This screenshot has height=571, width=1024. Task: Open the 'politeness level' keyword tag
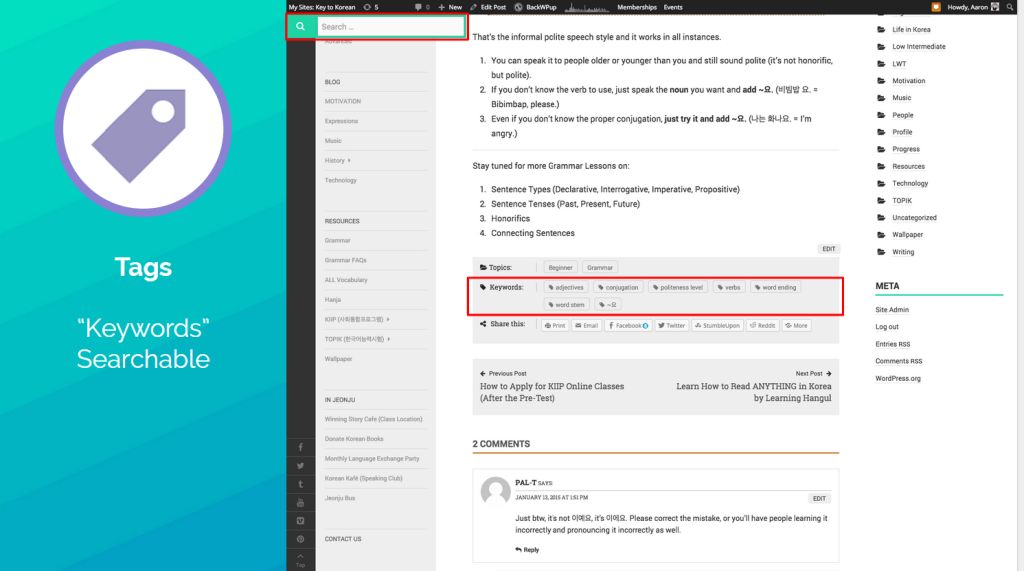click(x=678, y=287)
